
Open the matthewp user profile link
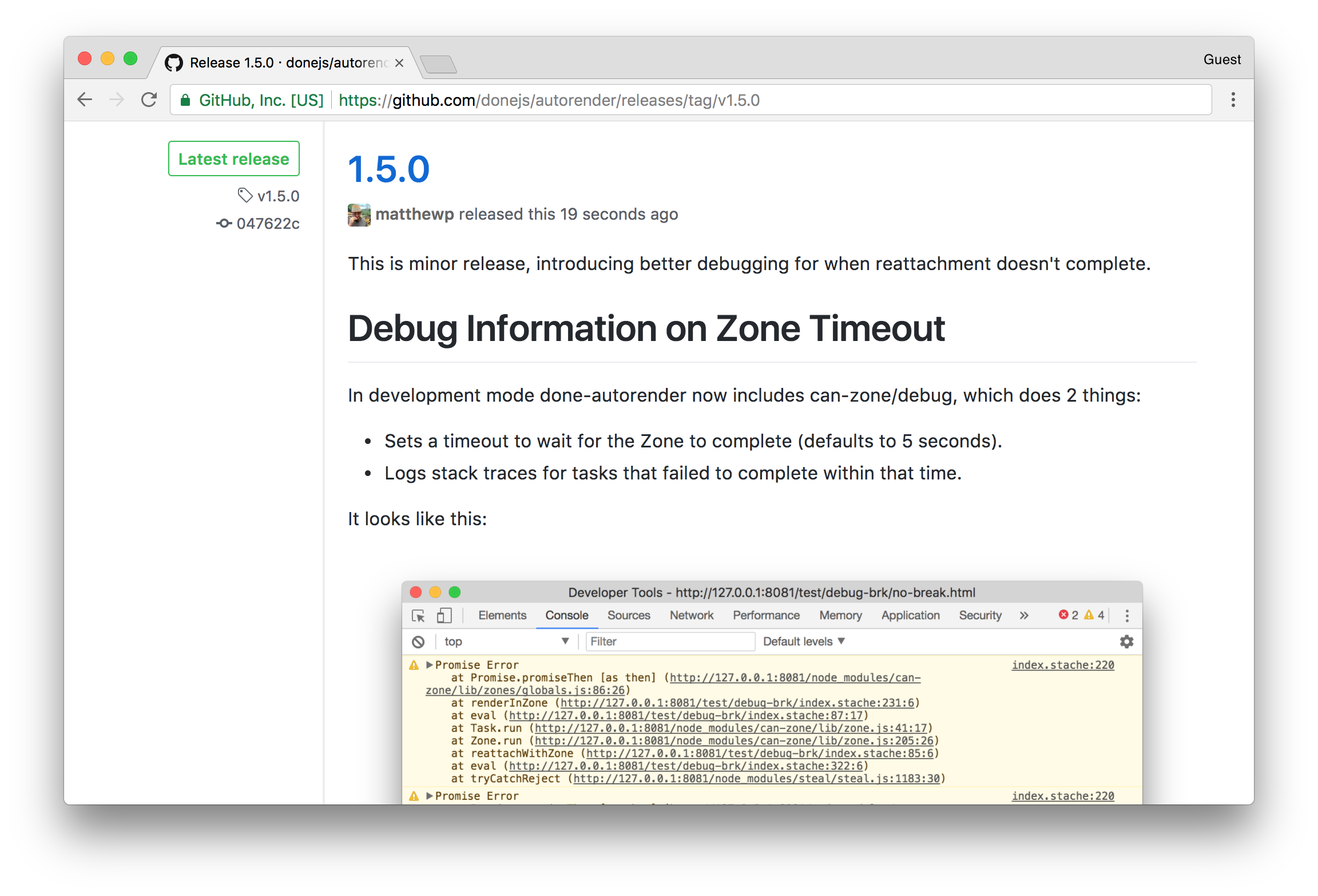coord(415,214)
